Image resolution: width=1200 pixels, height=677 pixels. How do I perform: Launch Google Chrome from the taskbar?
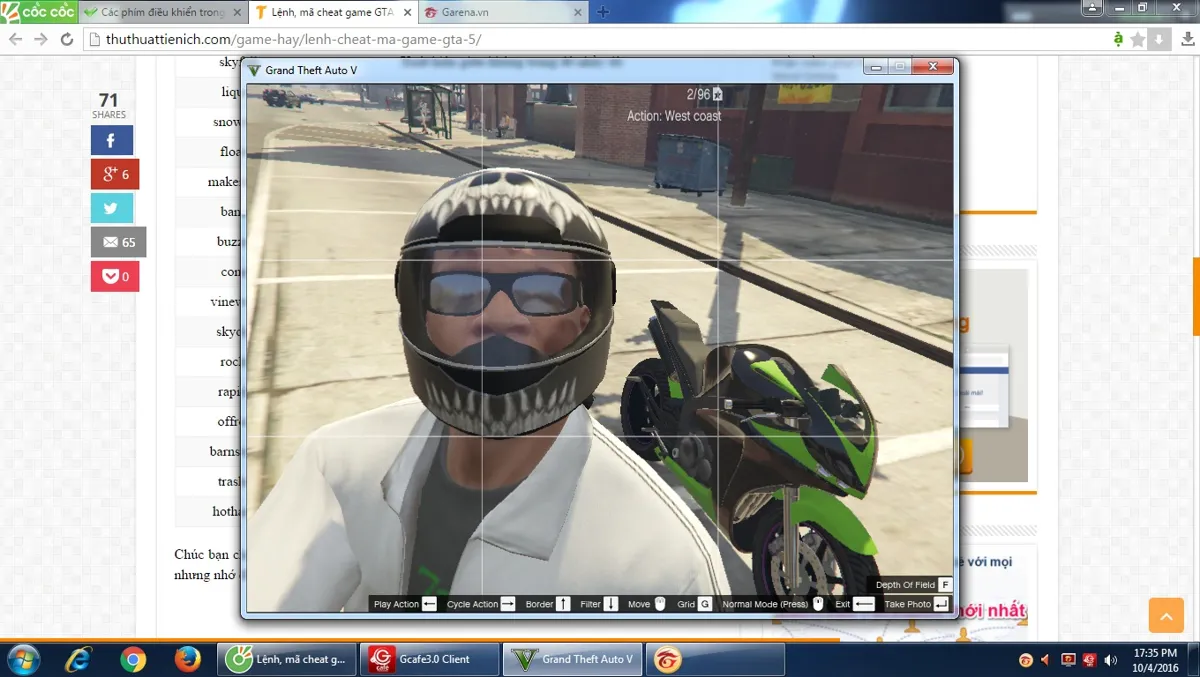[132, 660]
